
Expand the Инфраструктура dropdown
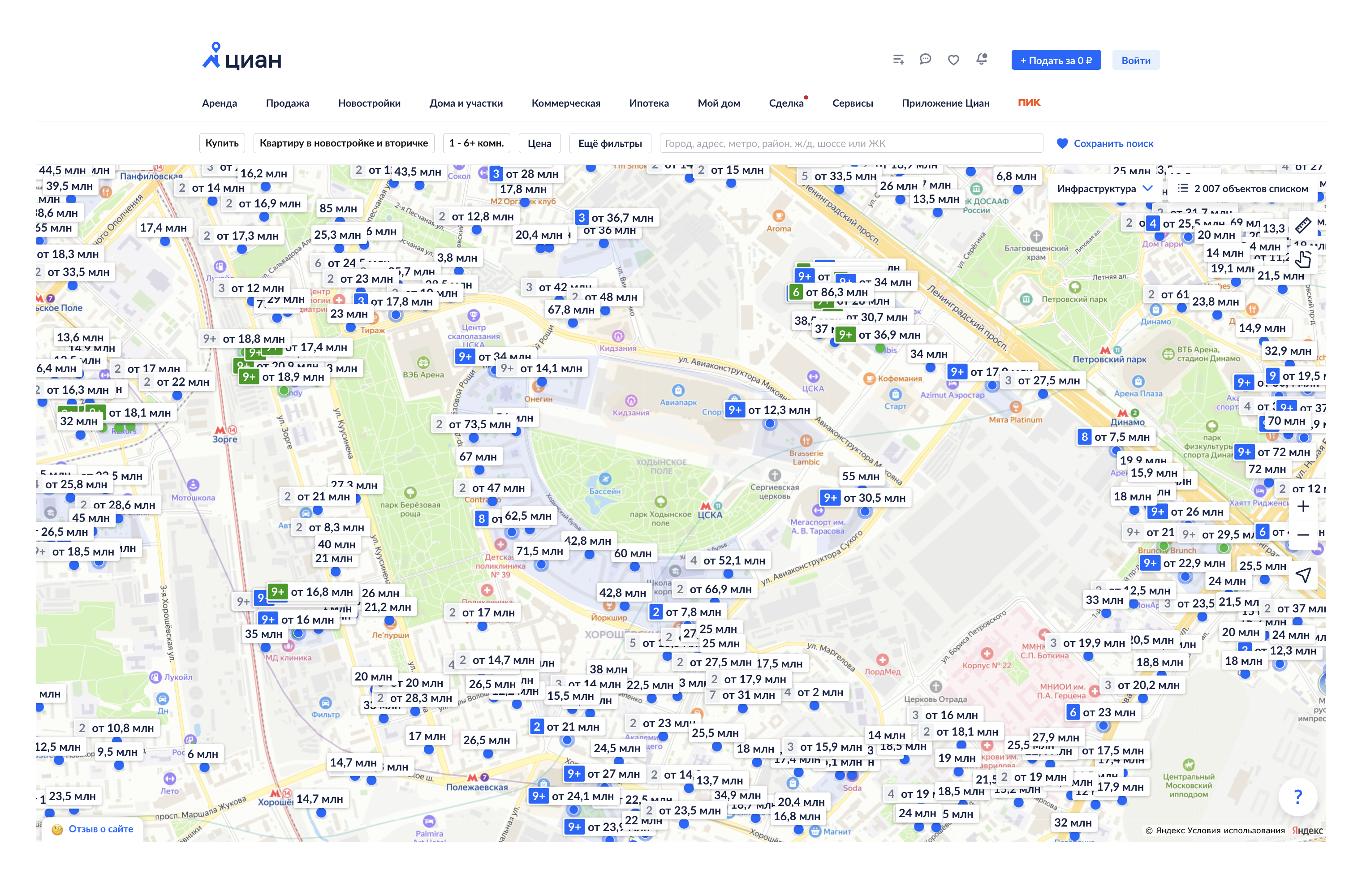click(1104, 188)
